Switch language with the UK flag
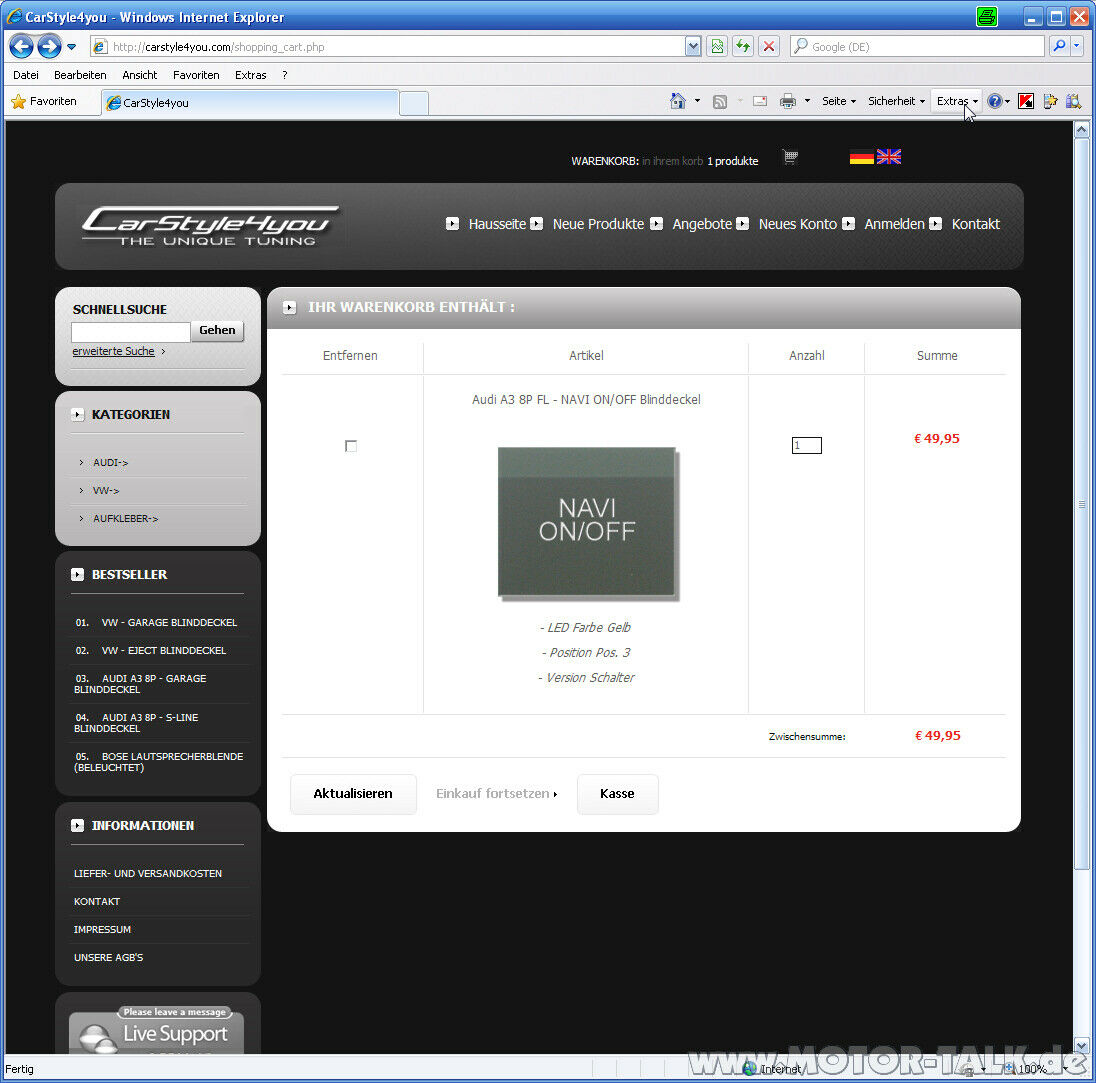The width and height of the screenshot is (1096, 1083). [x=888, y=157]
